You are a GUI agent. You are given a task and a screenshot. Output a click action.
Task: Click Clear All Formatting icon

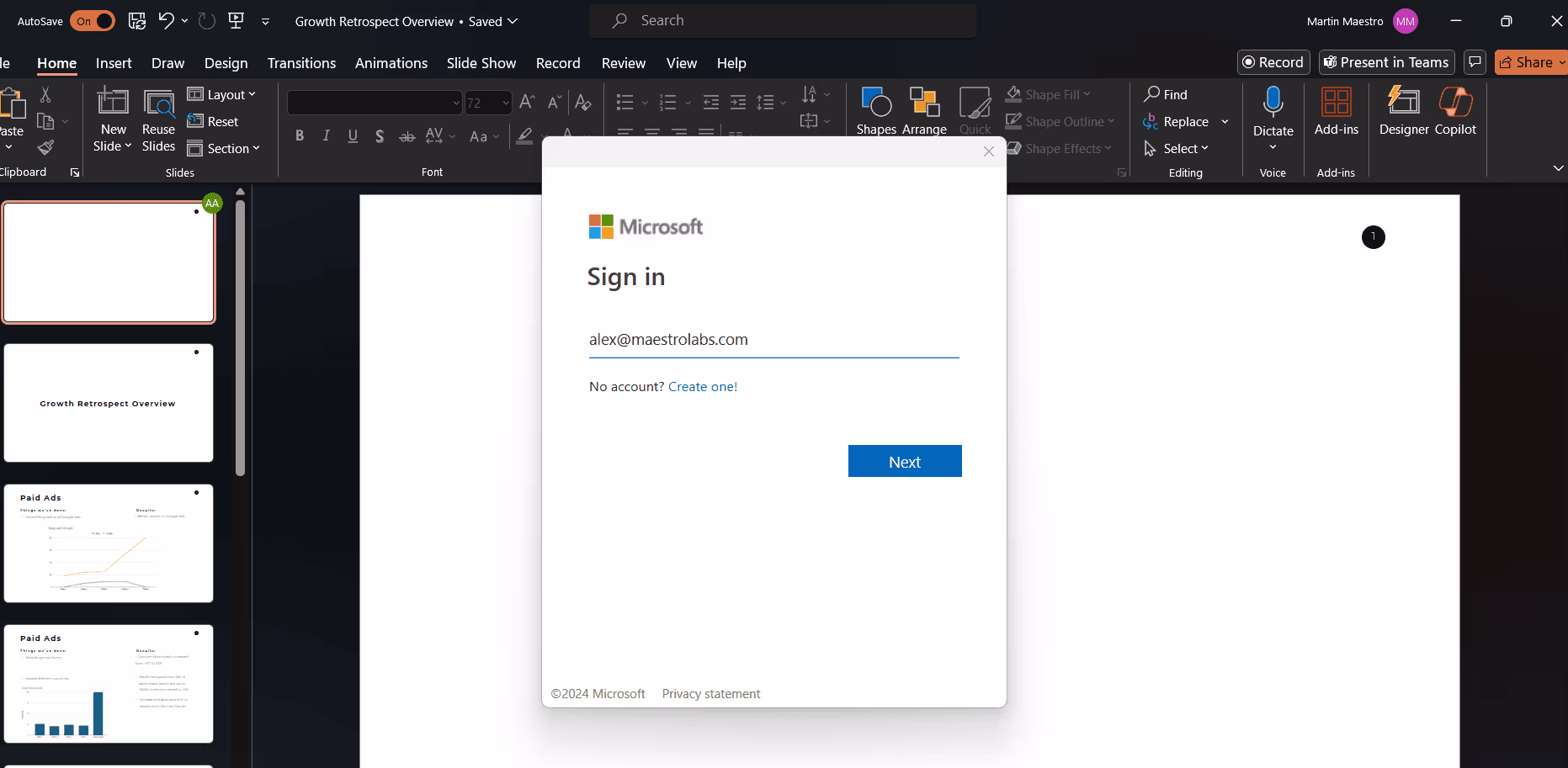pos(582,102)
